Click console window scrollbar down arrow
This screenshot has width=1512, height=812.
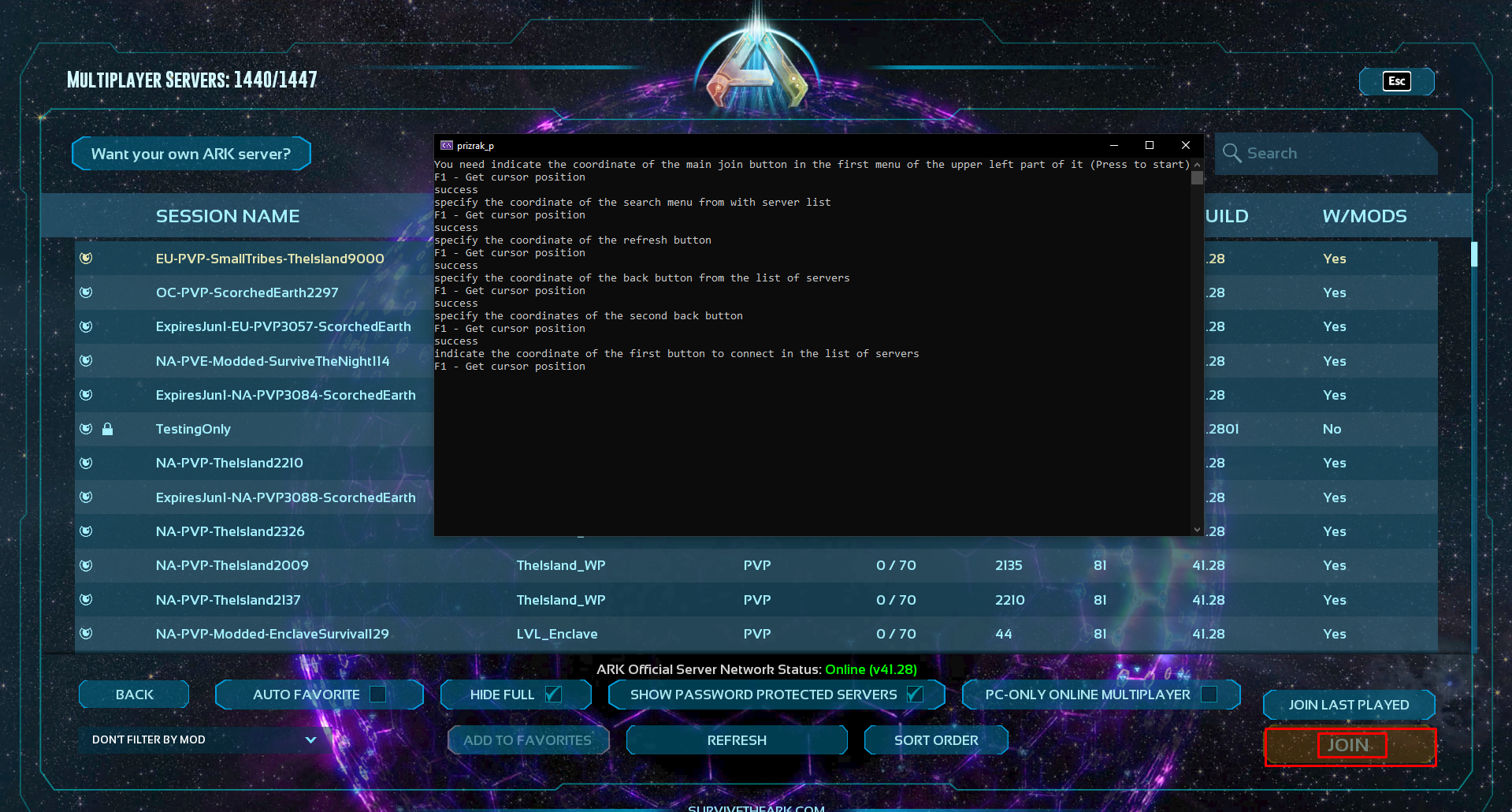[1197, 530]
